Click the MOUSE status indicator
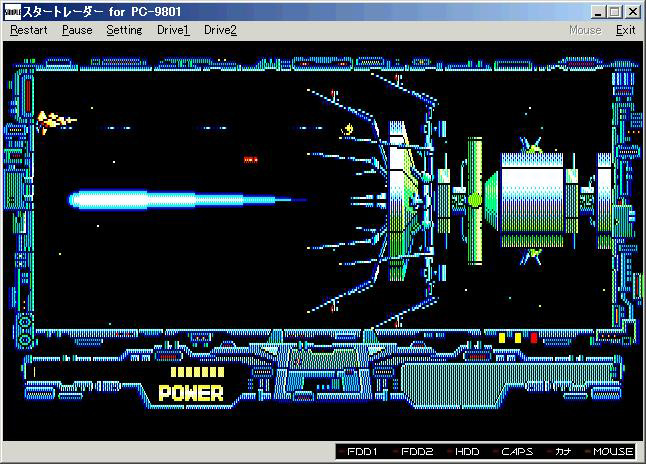This screenshot has width=646, height=464. [x=609, y=452]
